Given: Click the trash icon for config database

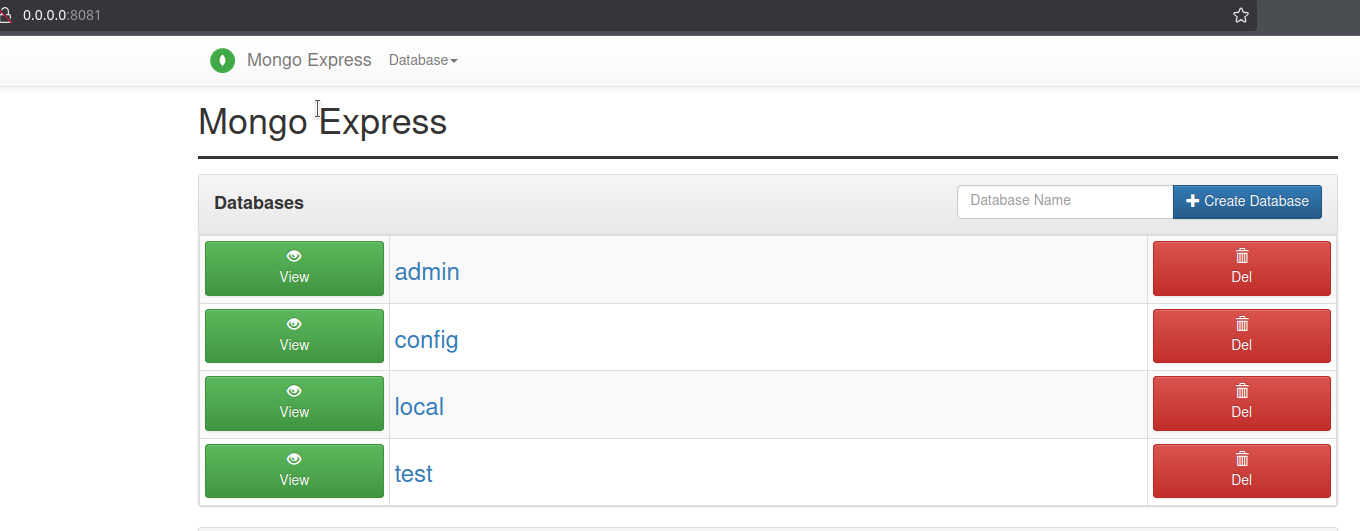Looking at the screenshot, I should (x=1242, y=324).
